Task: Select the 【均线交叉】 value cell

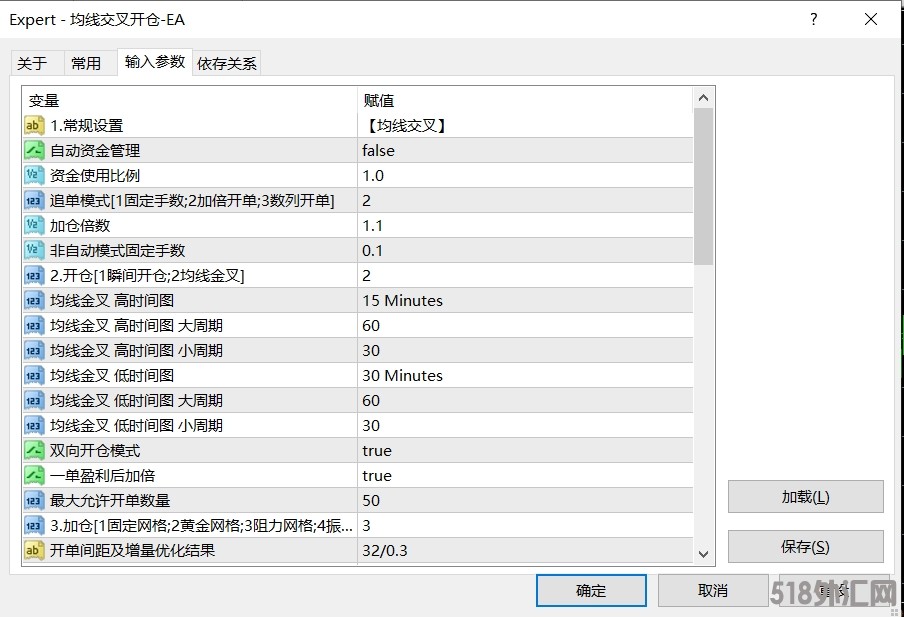Action: click(525, 126)
